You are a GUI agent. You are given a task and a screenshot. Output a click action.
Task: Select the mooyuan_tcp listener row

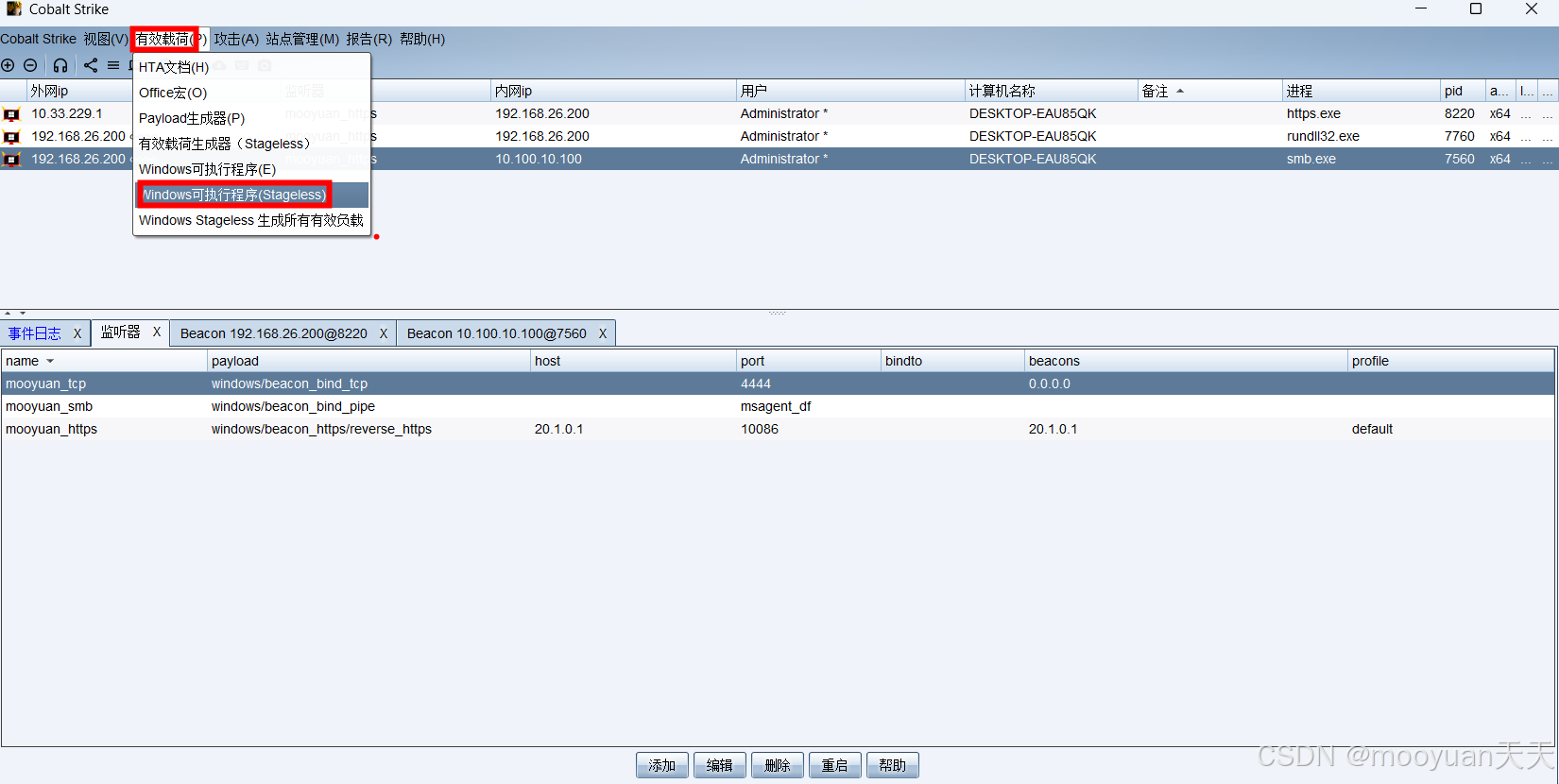[x=778, y=383]
